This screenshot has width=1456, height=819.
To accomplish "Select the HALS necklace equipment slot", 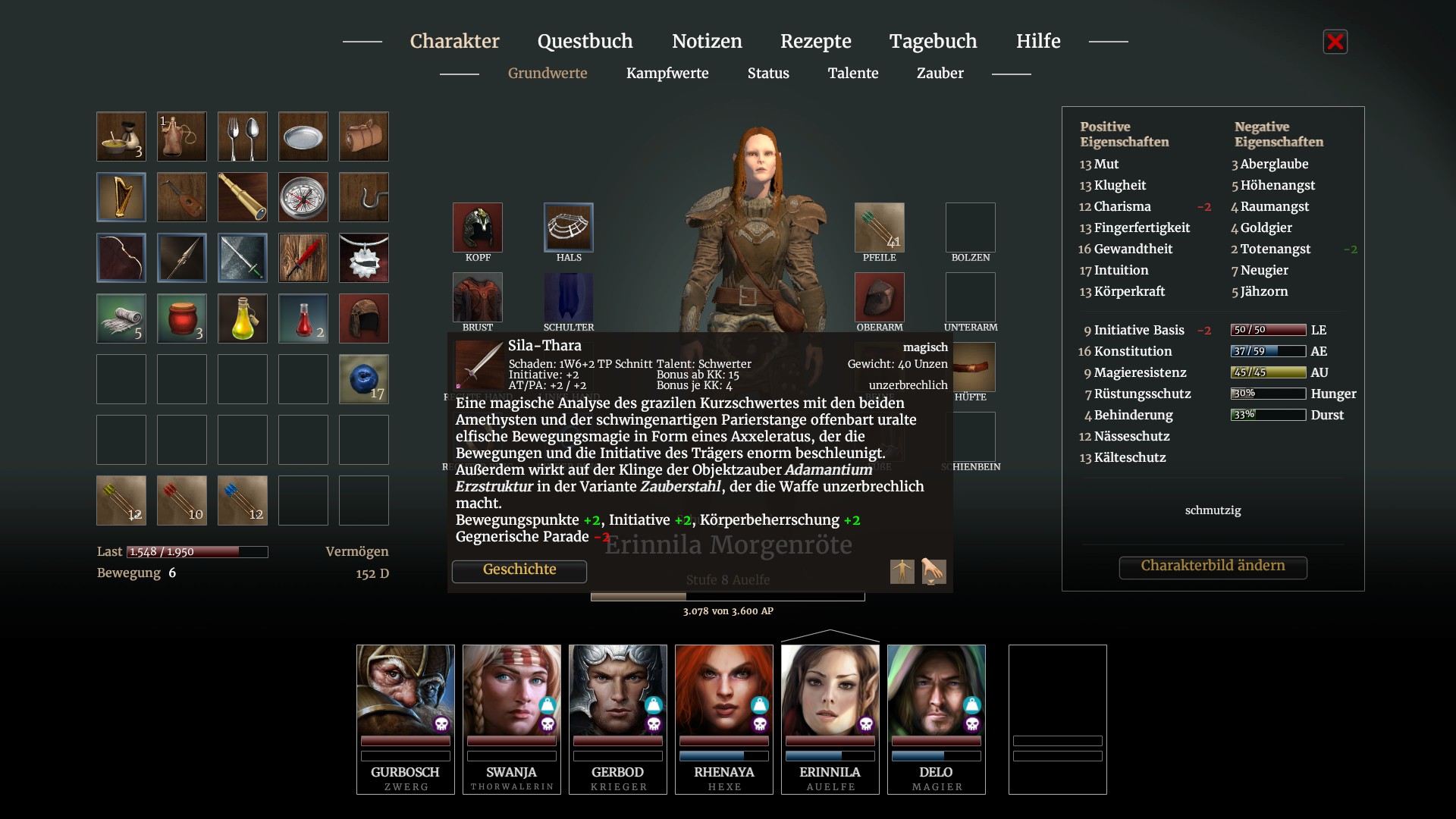I will point(569,227).
